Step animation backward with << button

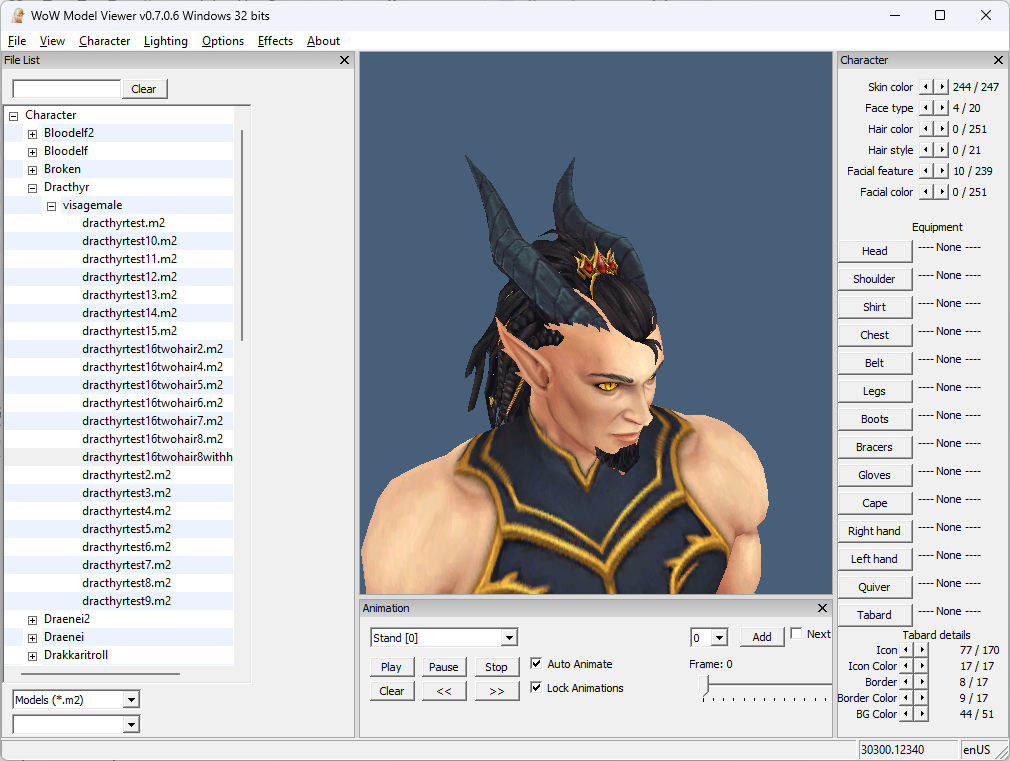pos(444,691)
